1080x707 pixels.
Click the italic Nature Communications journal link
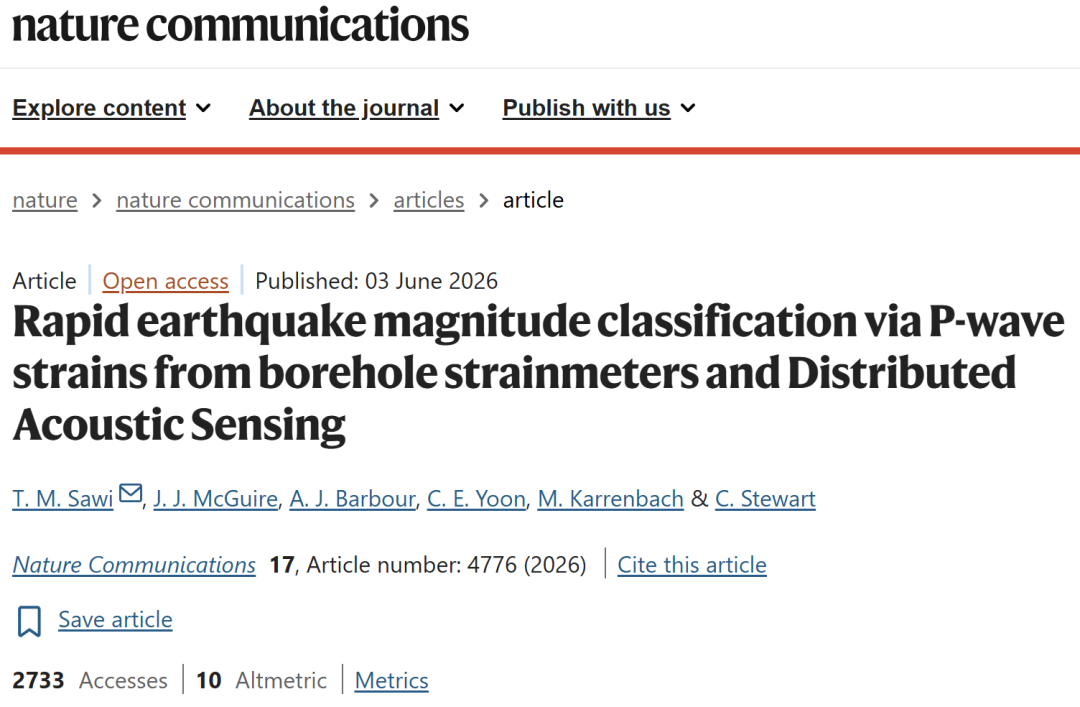134,565
